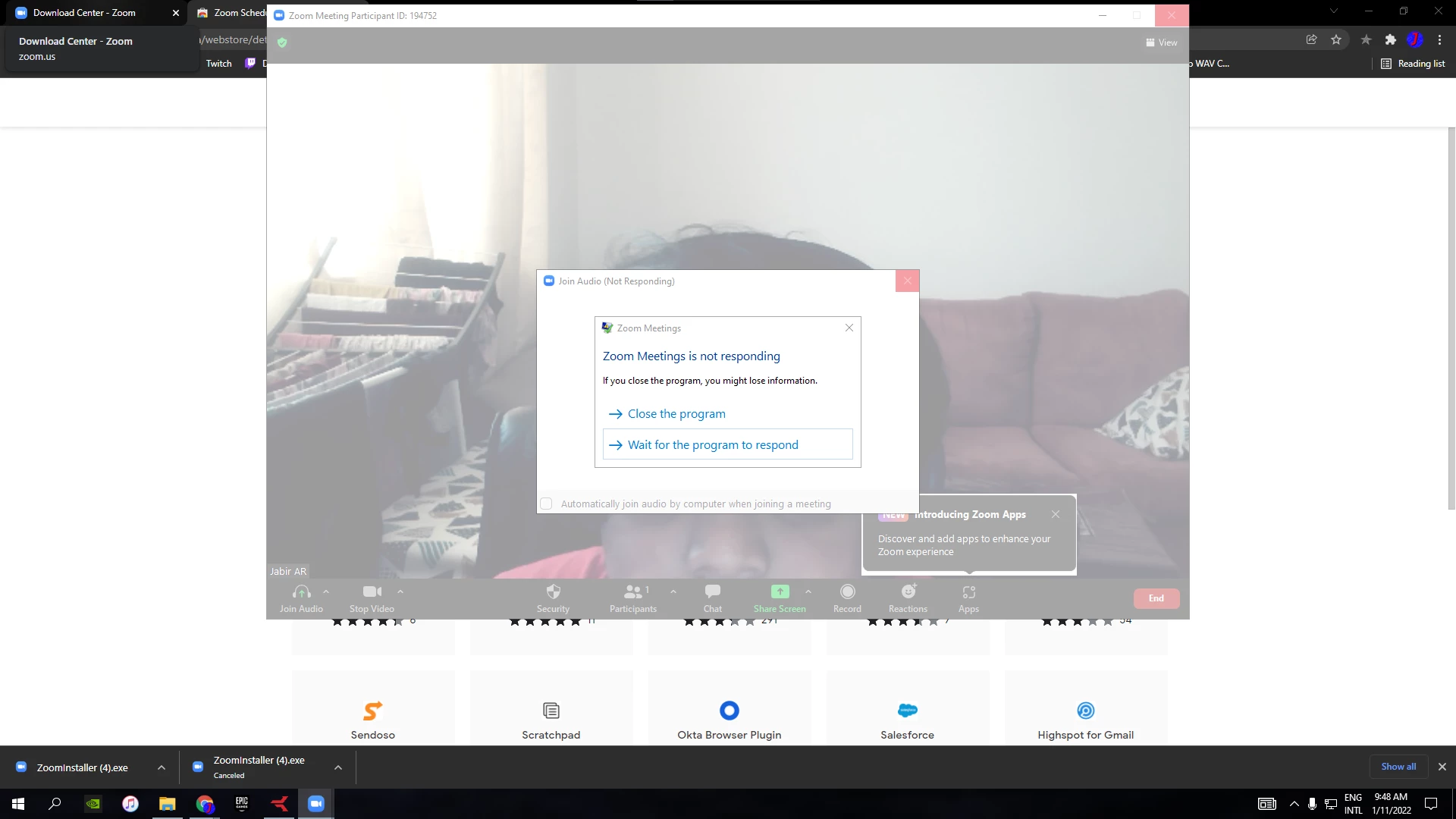
Task: Open the Security shield icon
Action: 553,592
